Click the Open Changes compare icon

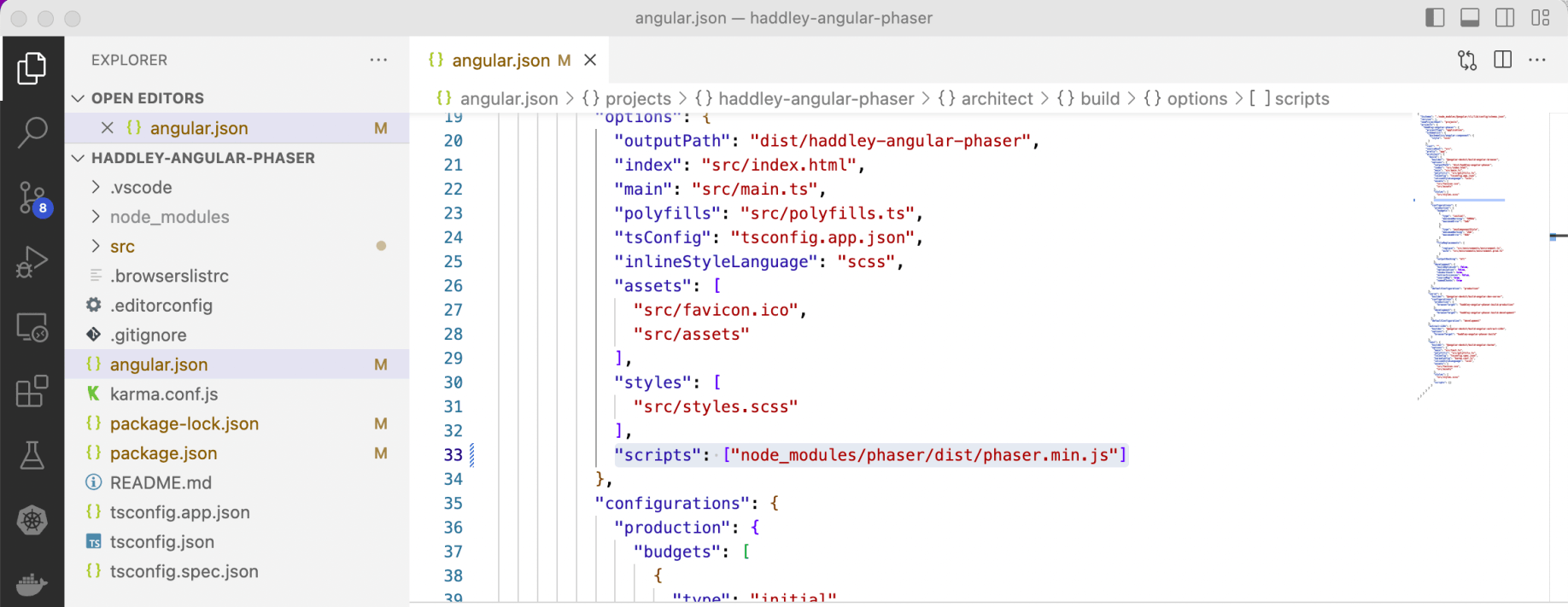[1467, 60]
